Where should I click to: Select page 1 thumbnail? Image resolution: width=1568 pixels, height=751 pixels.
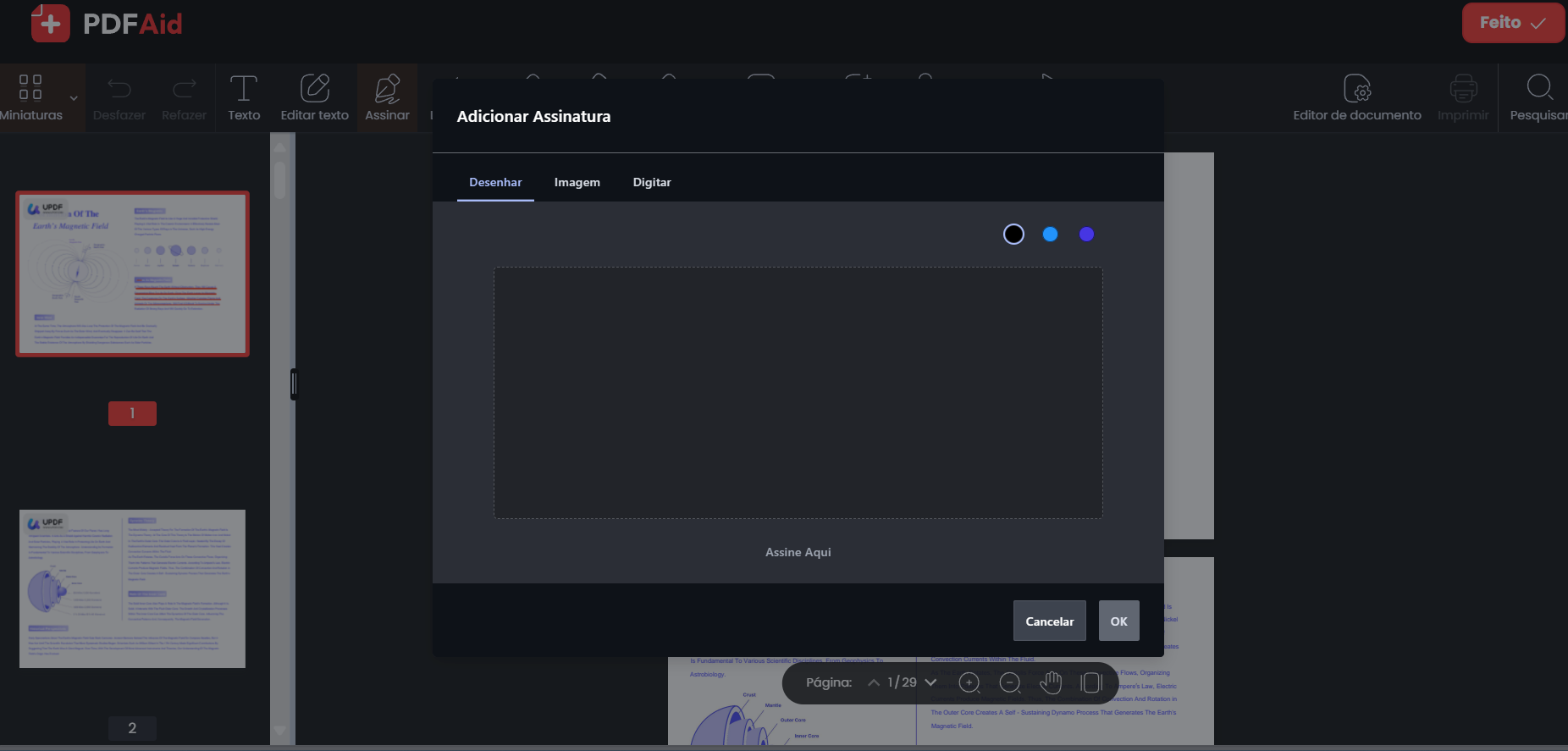click(x=132, y=273)
